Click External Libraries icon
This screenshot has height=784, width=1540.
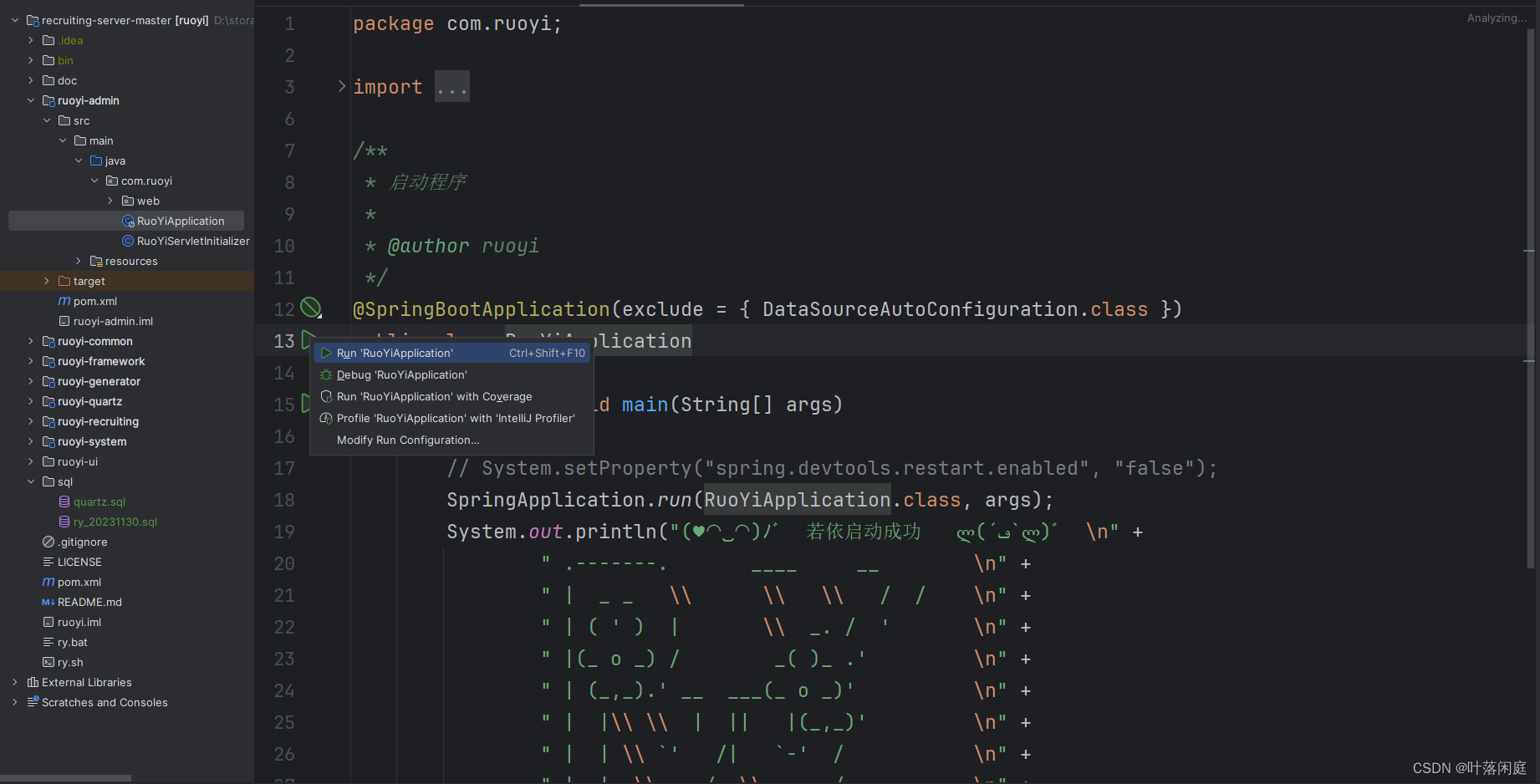pyautogui.click(x=33, y=682)
